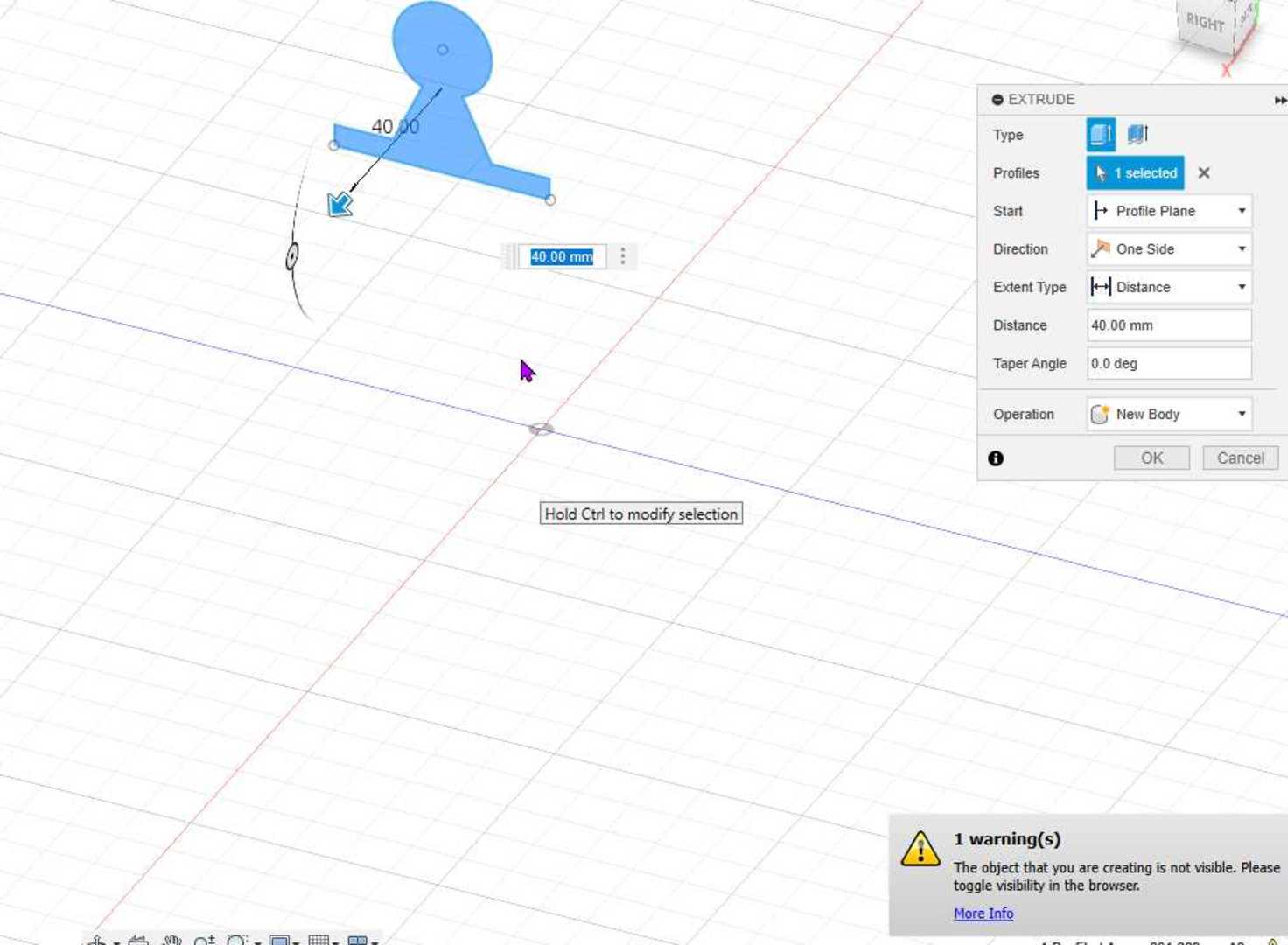Screen dimensions: 1288x945
Task: Clear the profile selection with the X
Action: [x=1204, y=173]
